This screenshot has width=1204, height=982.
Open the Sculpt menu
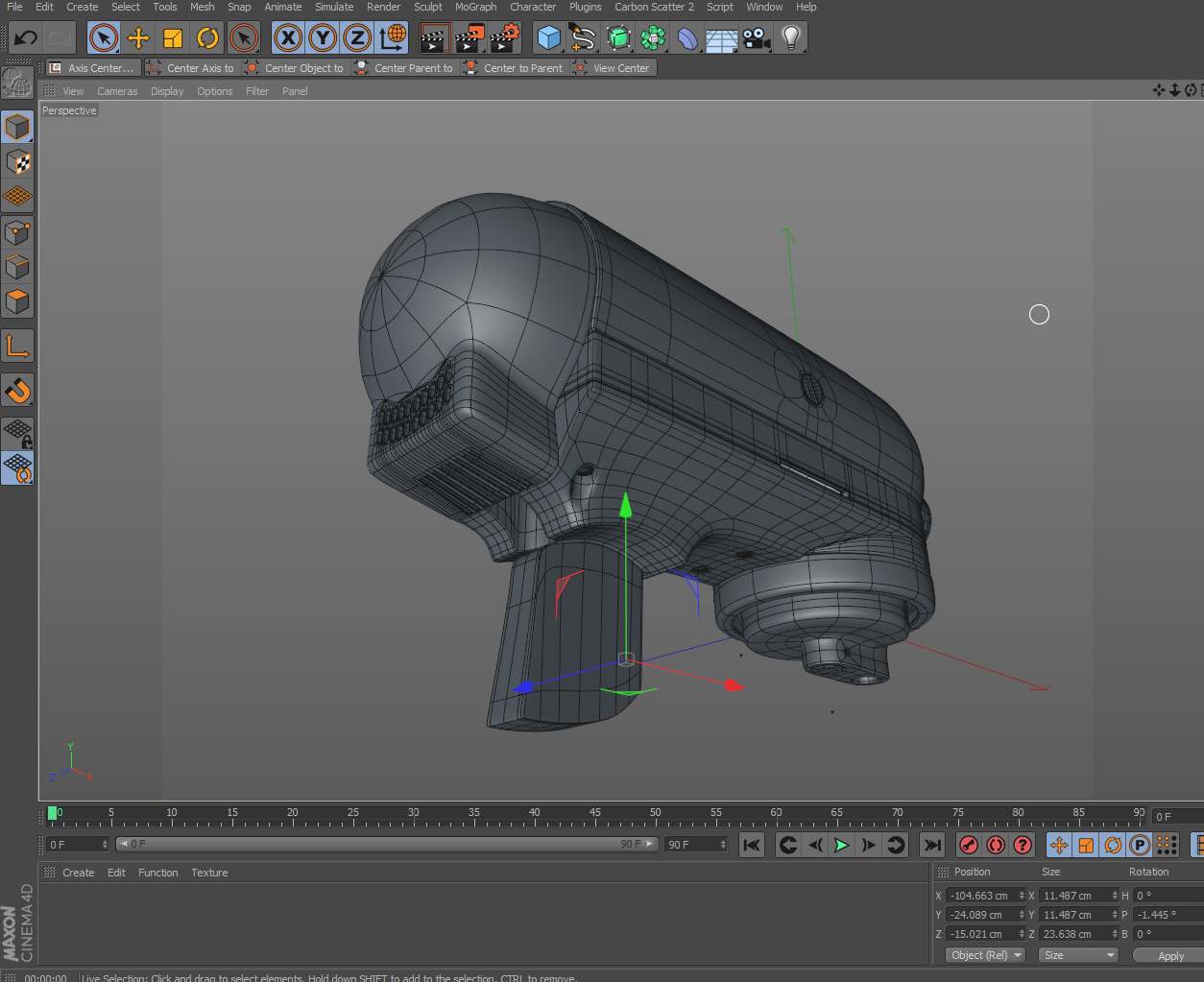pos(427,7)
